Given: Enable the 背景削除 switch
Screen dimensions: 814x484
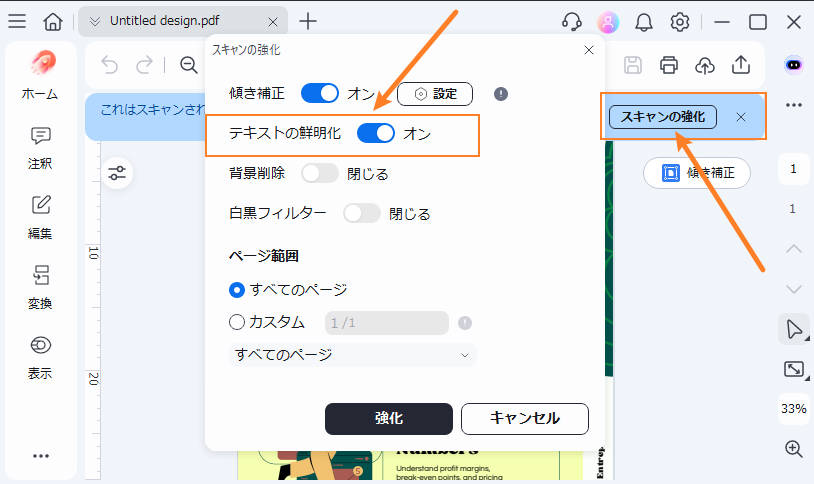Looking at the screenshot, I should pos(320,173).
